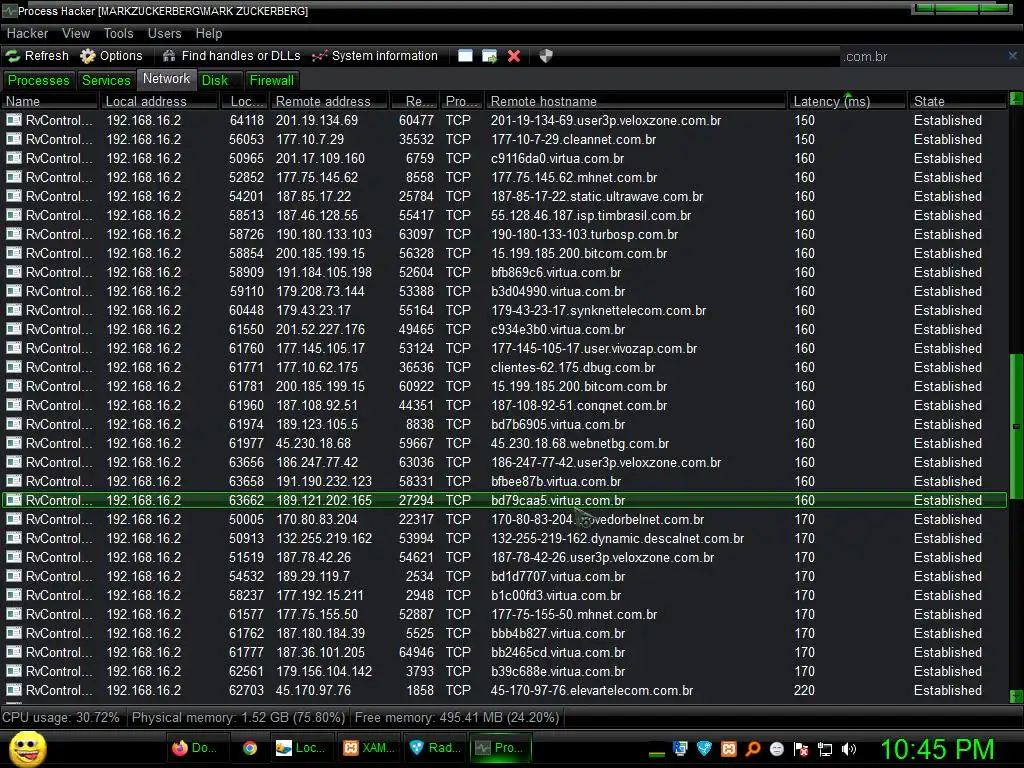
Task: Click the RvControl icon for local port 64118 row
Action: pyautogui.click(x=14, y=120)
